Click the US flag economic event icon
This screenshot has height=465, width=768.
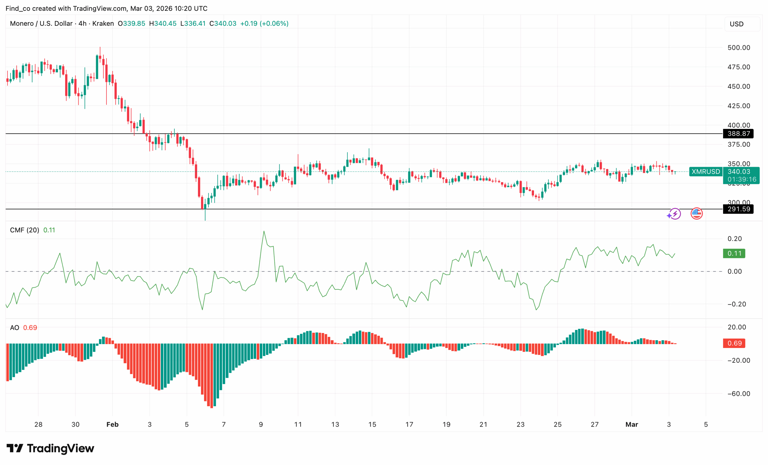coord(696,214)
